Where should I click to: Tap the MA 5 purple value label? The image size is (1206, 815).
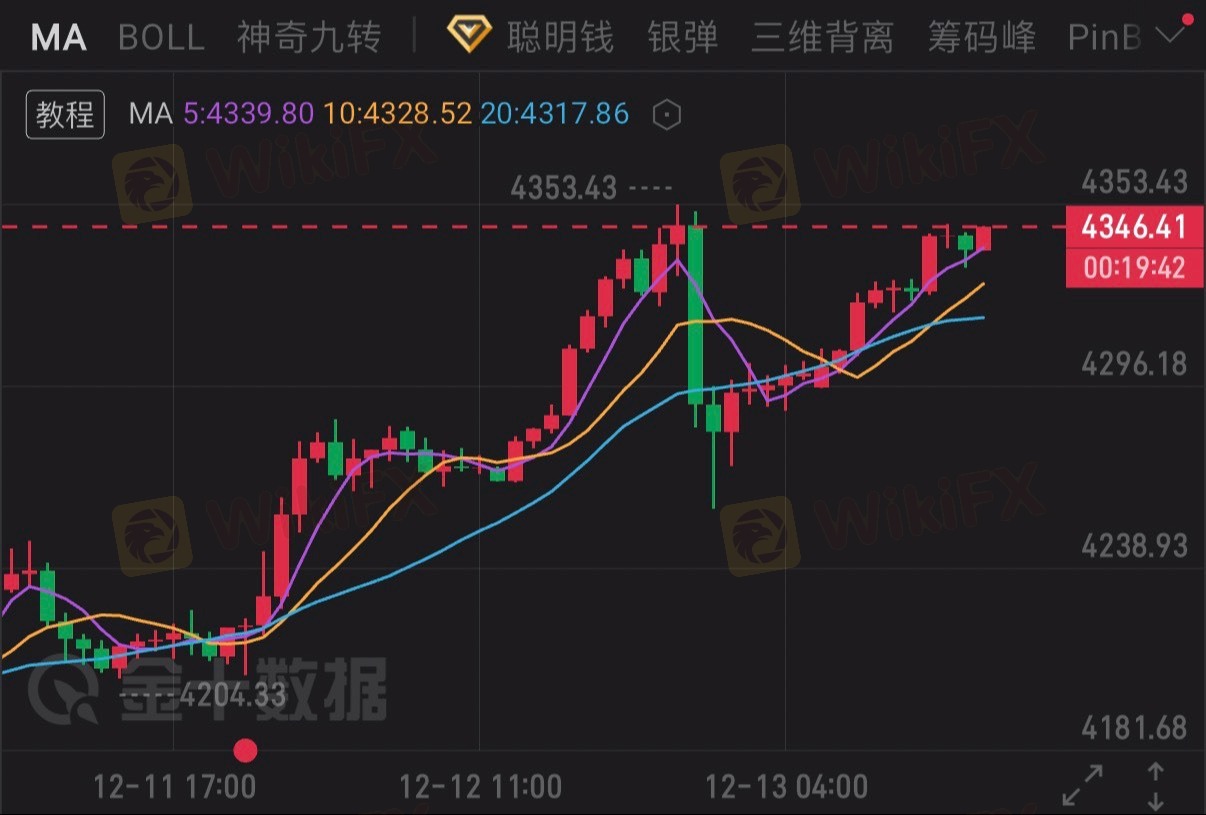tap(248, 114)
